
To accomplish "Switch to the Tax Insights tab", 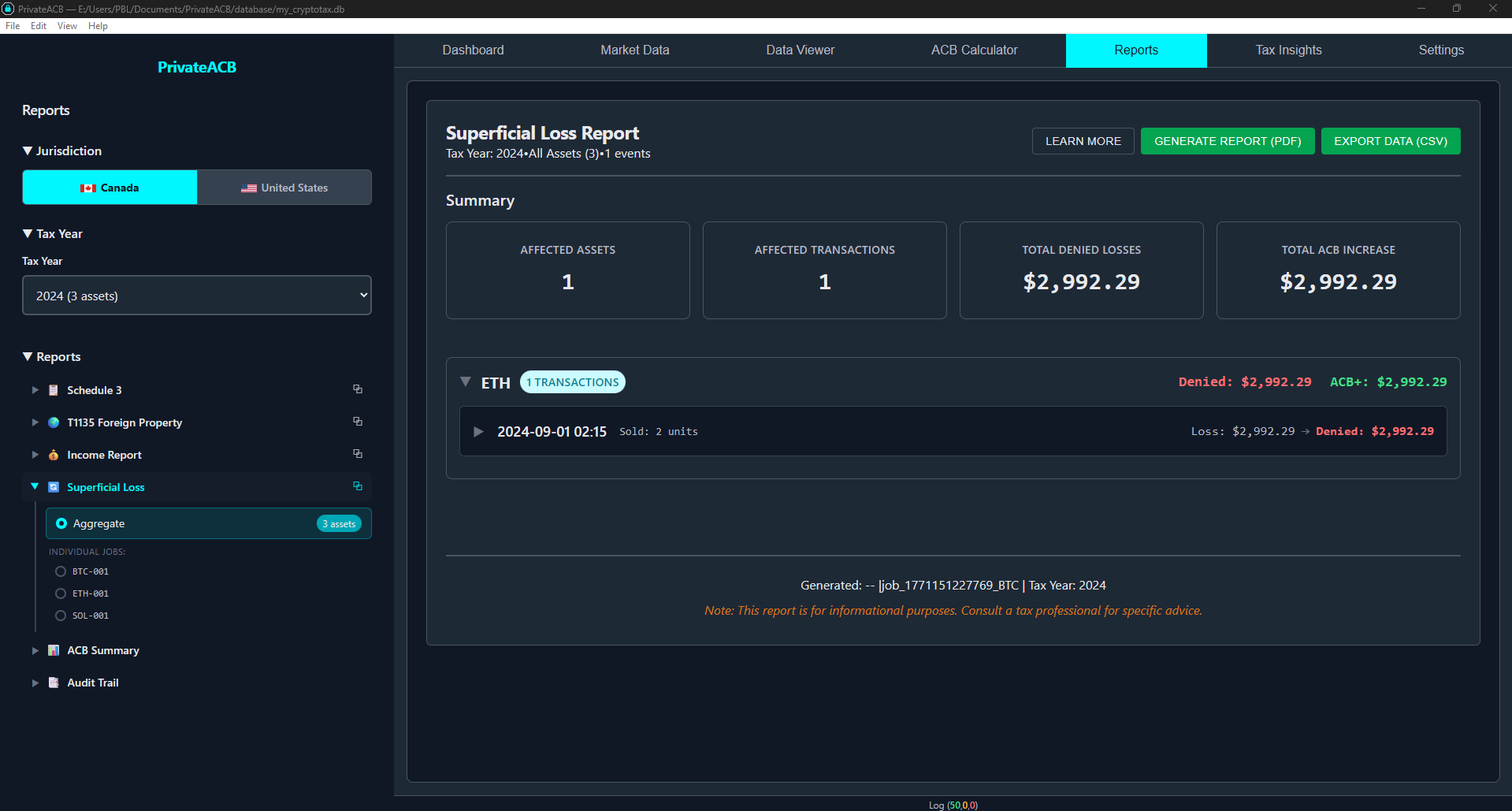I will (x=1288, y=50).
